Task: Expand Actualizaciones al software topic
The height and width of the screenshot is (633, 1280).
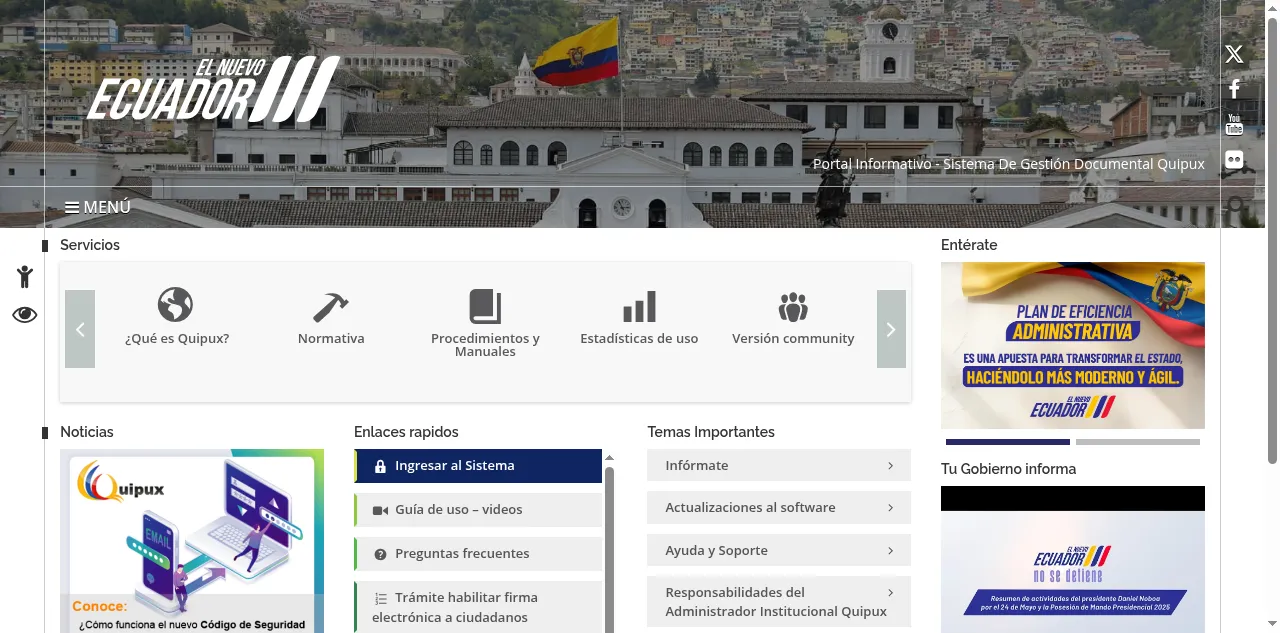Action: click(x=779, y=507)
